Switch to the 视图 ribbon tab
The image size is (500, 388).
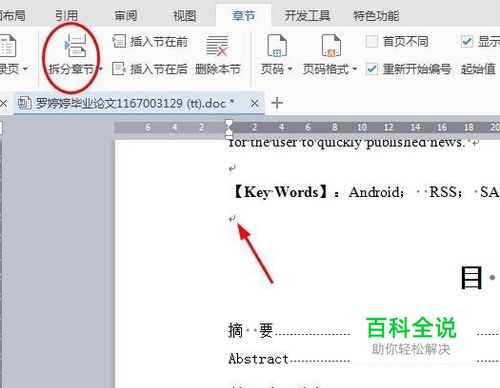pyautogui.click(x=184, y=15)
